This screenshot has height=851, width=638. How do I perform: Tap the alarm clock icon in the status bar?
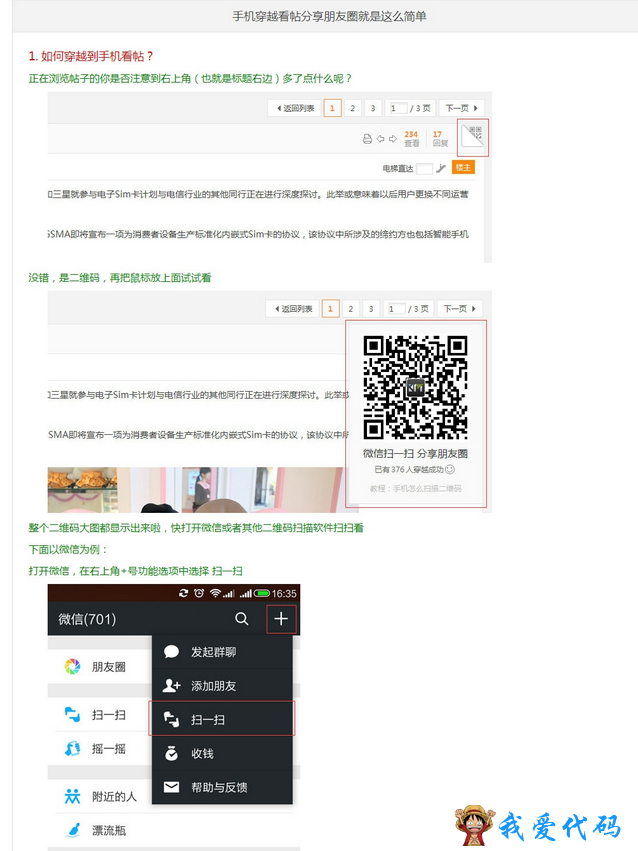(x=199, y=593)
